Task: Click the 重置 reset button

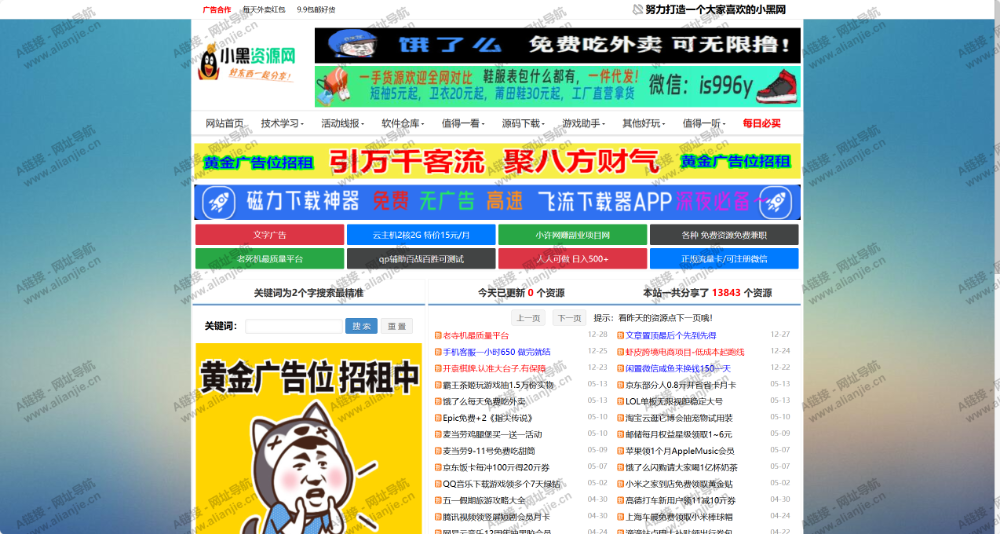Action: [397, 326]
